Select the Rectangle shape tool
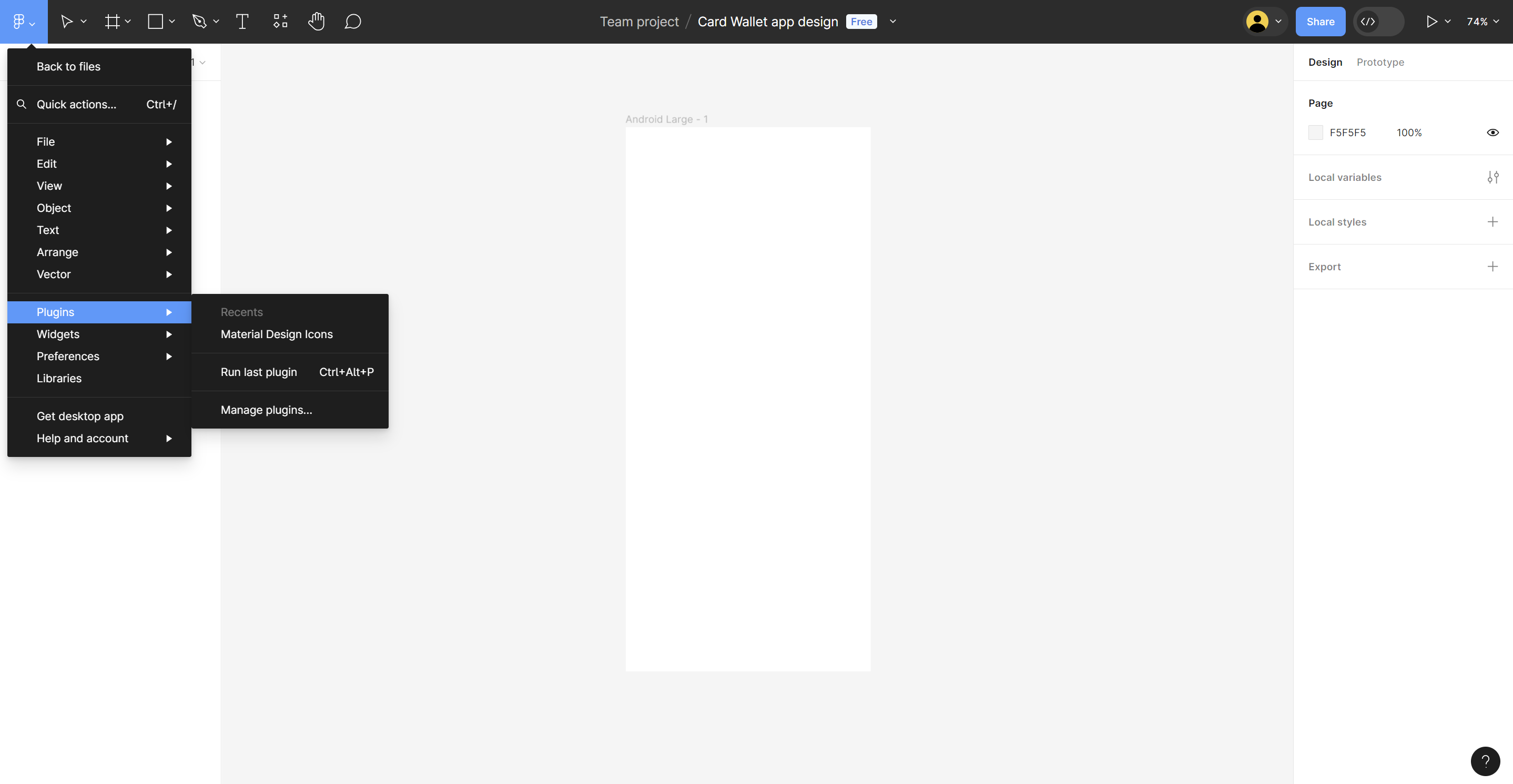This screenshot has width=1513, height=784. click(x=155, y=22)
